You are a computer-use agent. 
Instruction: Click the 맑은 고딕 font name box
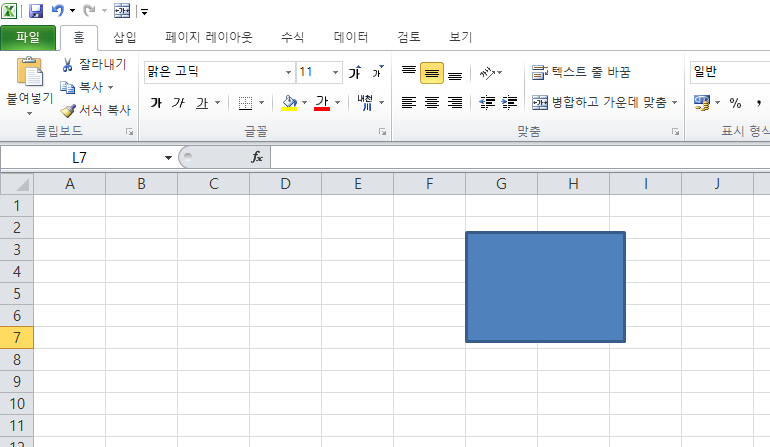(214, 72)
